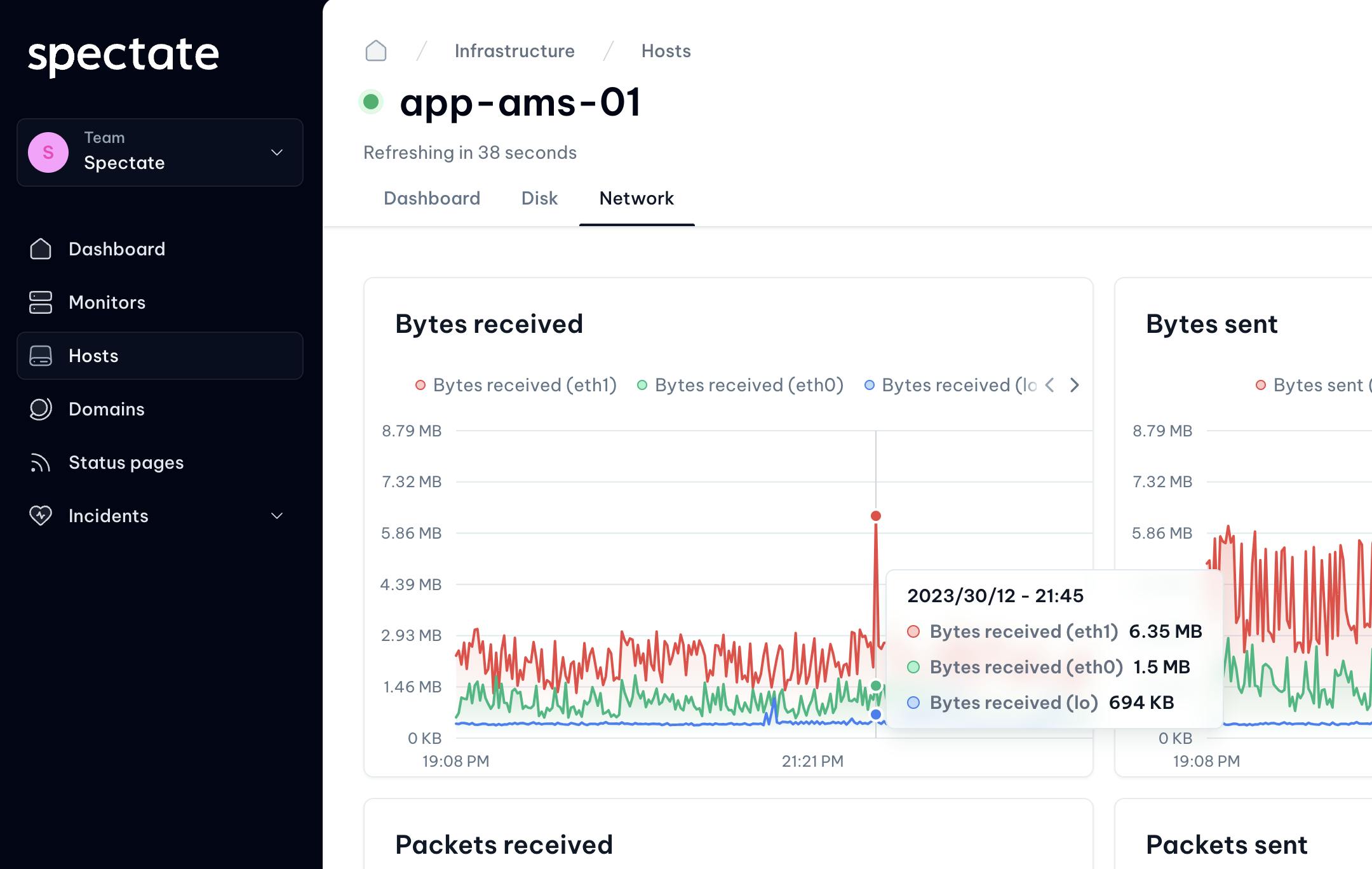Screen dimensions: 1372x869
Task: Switch to the Disk tab
Action: click(539, 198)
